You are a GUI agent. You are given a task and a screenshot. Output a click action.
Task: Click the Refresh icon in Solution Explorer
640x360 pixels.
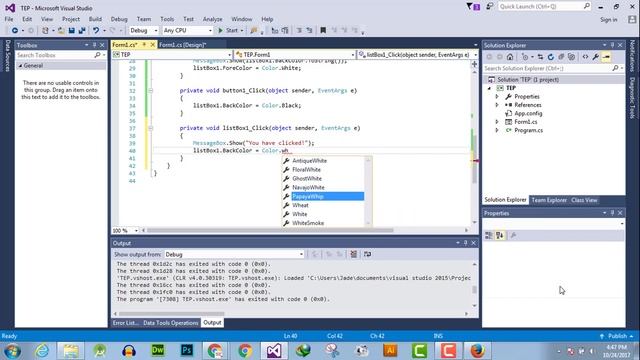tap(551, 57)
